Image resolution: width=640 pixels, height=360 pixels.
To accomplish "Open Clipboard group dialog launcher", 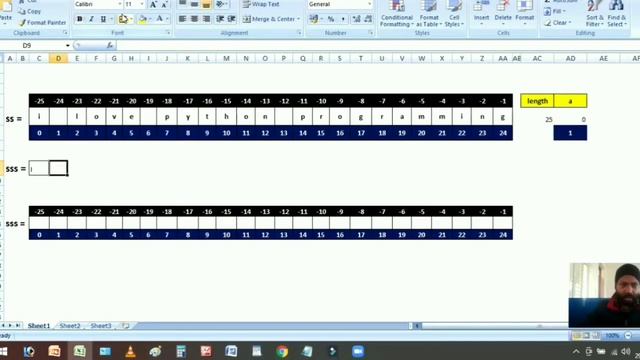I will 65,33.
